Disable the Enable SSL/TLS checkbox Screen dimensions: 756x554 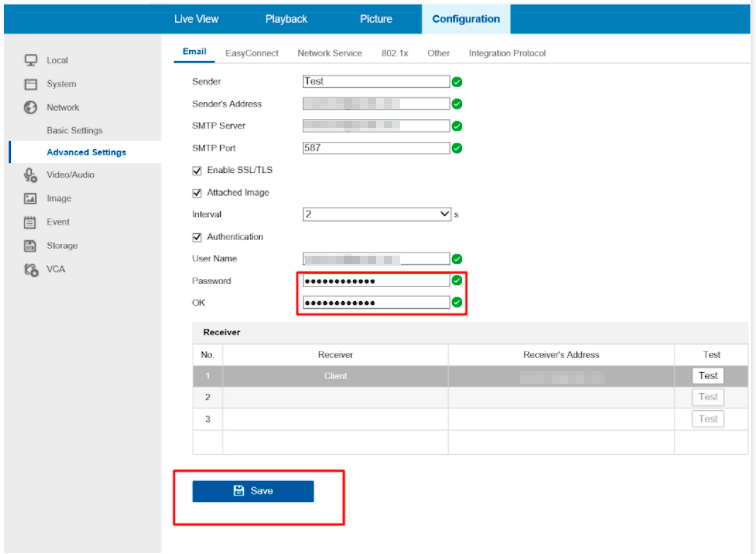pos(197,171)
